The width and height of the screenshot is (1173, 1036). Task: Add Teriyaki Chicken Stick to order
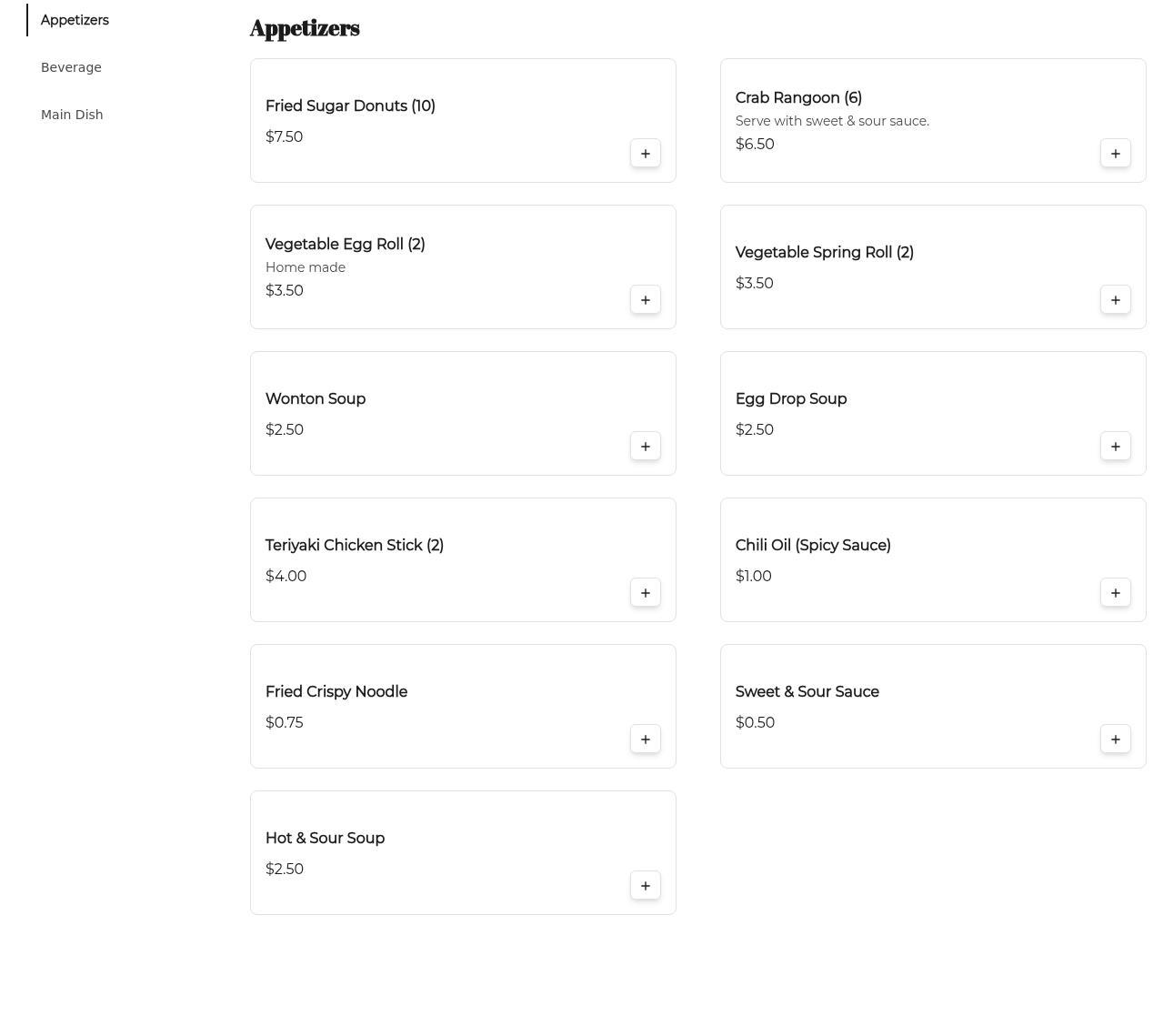pos(645,593)
